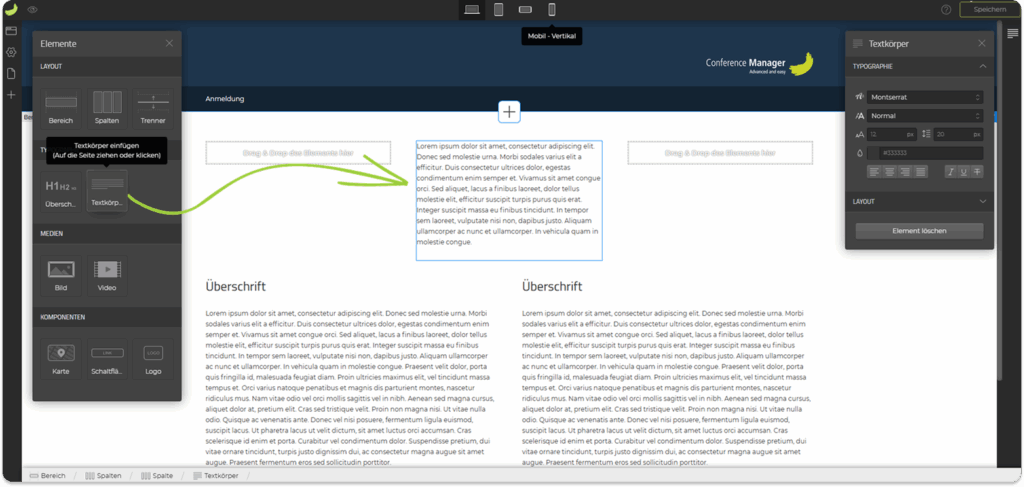
Task: Choose the Überschrift heading element
Action: (x=61, y=190)
